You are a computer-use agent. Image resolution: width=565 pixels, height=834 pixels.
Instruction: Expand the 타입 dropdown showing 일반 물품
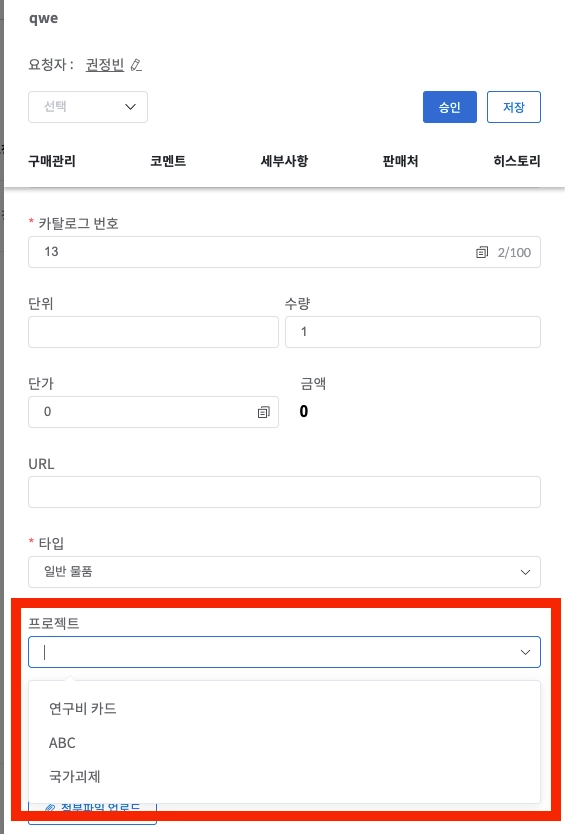[284, 572]
